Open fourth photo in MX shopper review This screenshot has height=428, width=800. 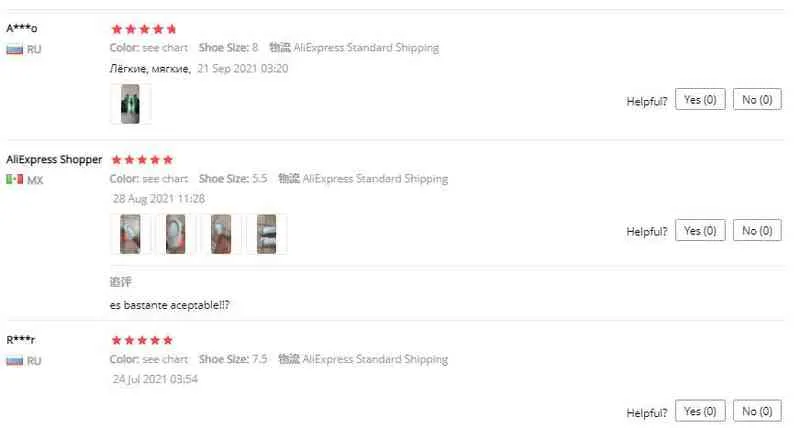tap(266, 234)
